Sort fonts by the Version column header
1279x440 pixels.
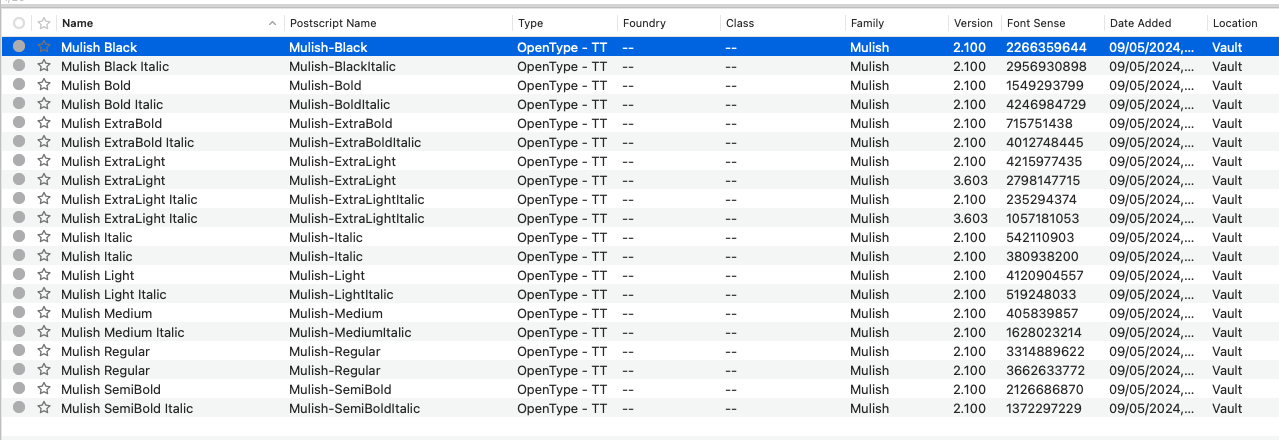(x=972, y=23)
